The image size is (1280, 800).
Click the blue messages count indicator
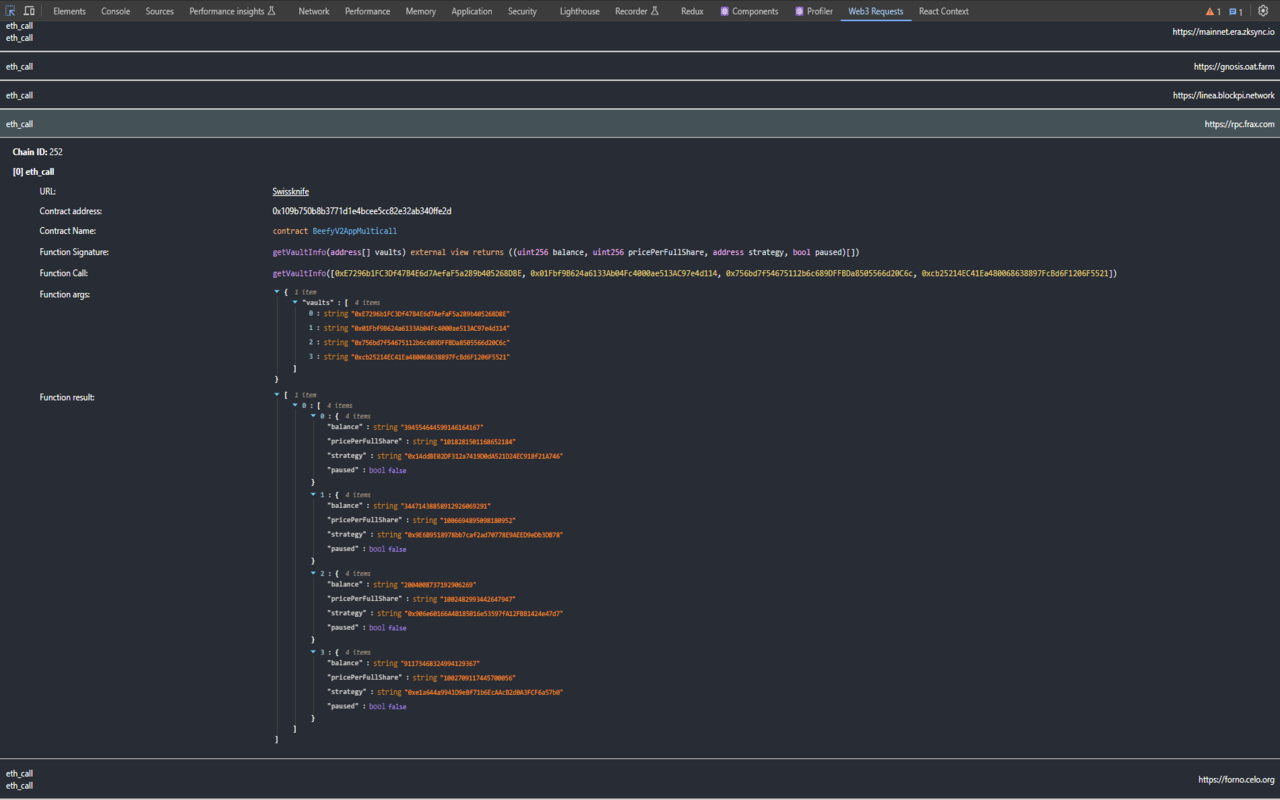(x=1236, y=12)
